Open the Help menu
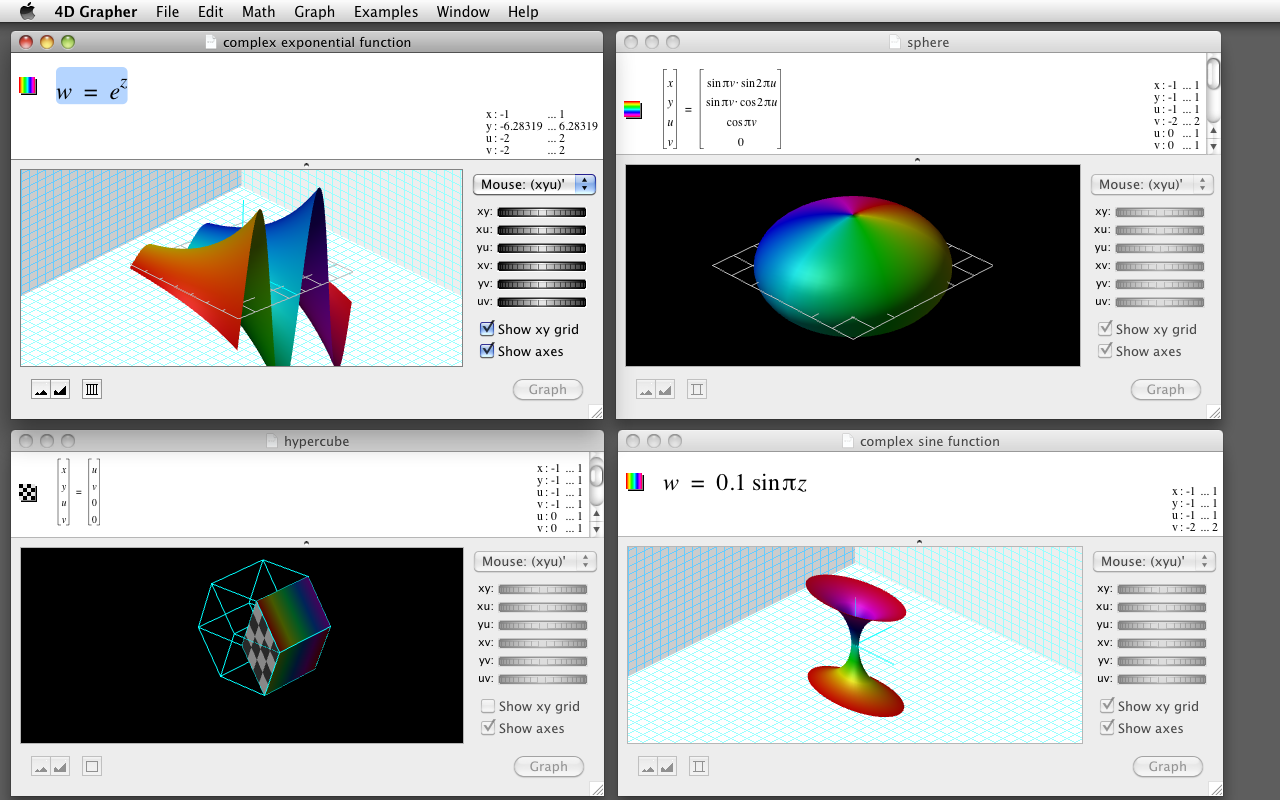This screenshot has width=1280, height=800. 523,12
